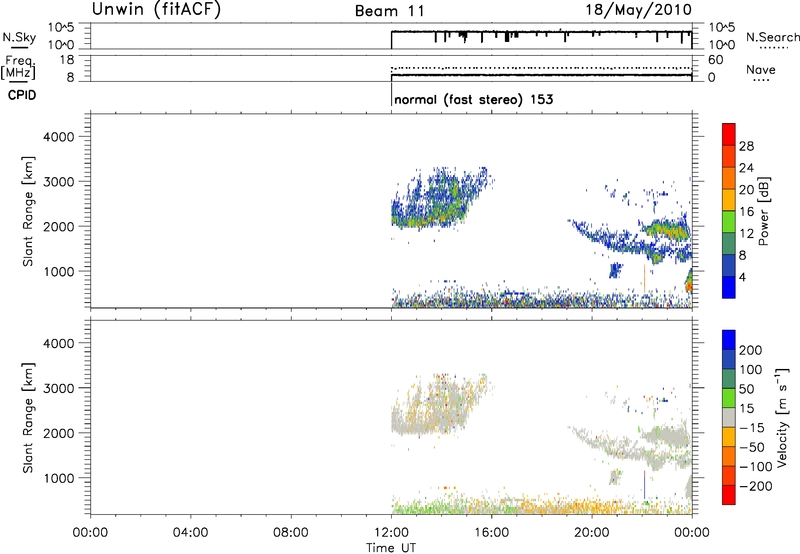Click the '04:00' time axis tick label

coord(190,533)
